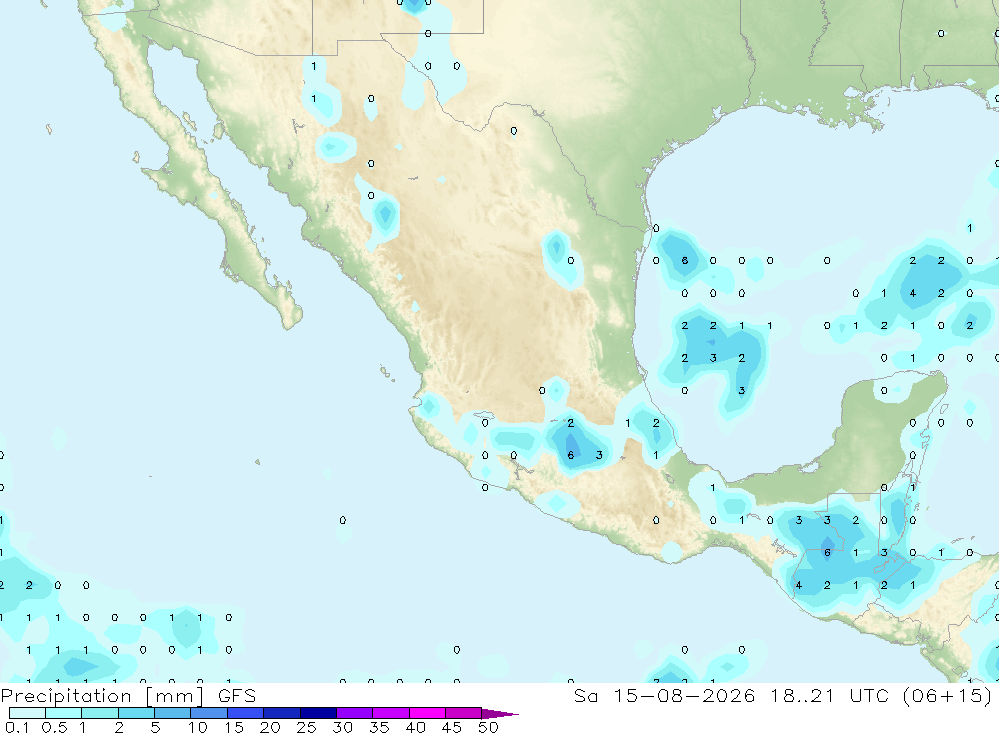The height and width of the screenshot is (733, 1000).
Task: Click the 'Precipitation [mm]' title text
Action: tap(103, 695)
